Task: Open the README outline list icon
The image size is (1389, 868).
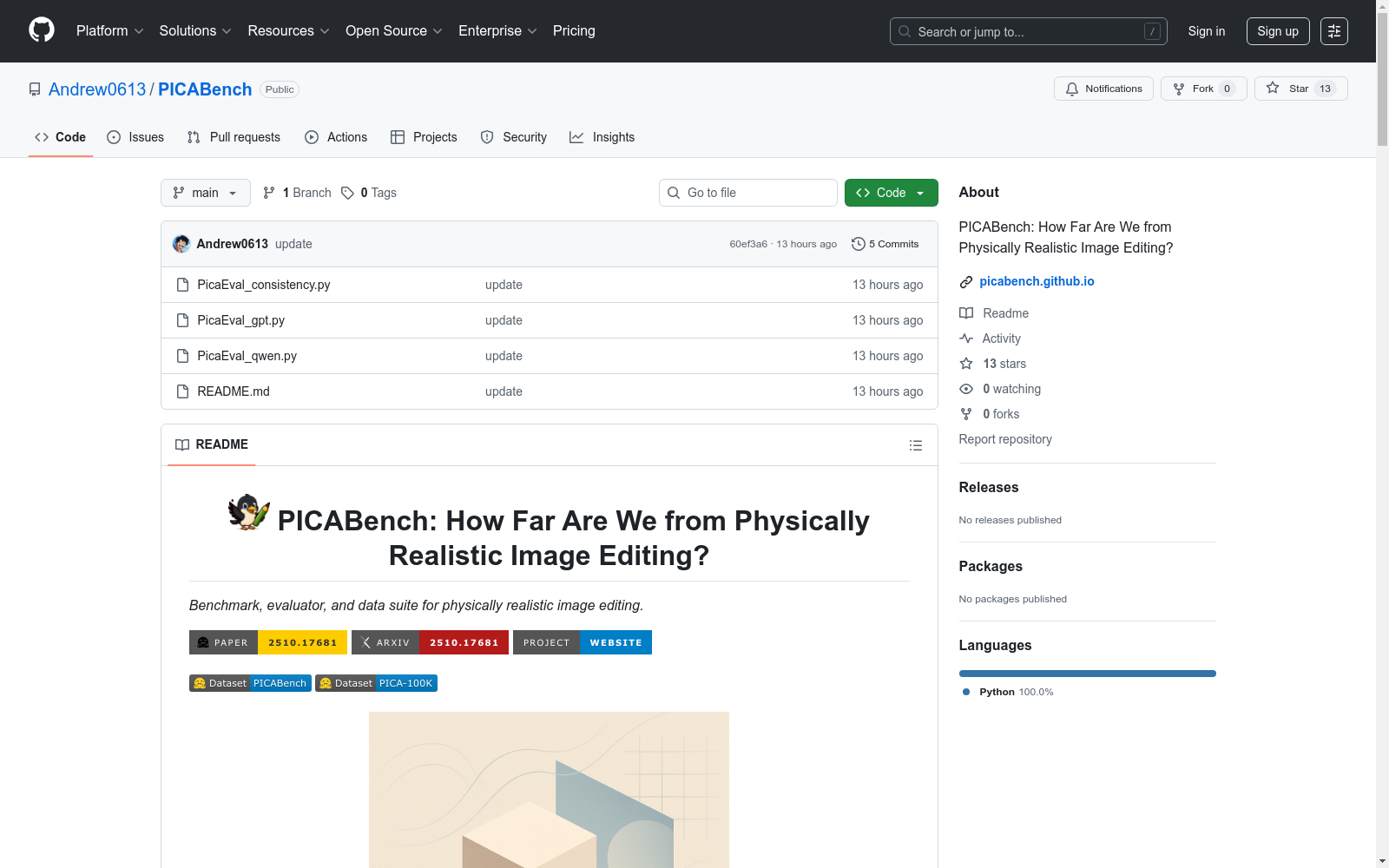Action: coord(916,445)
